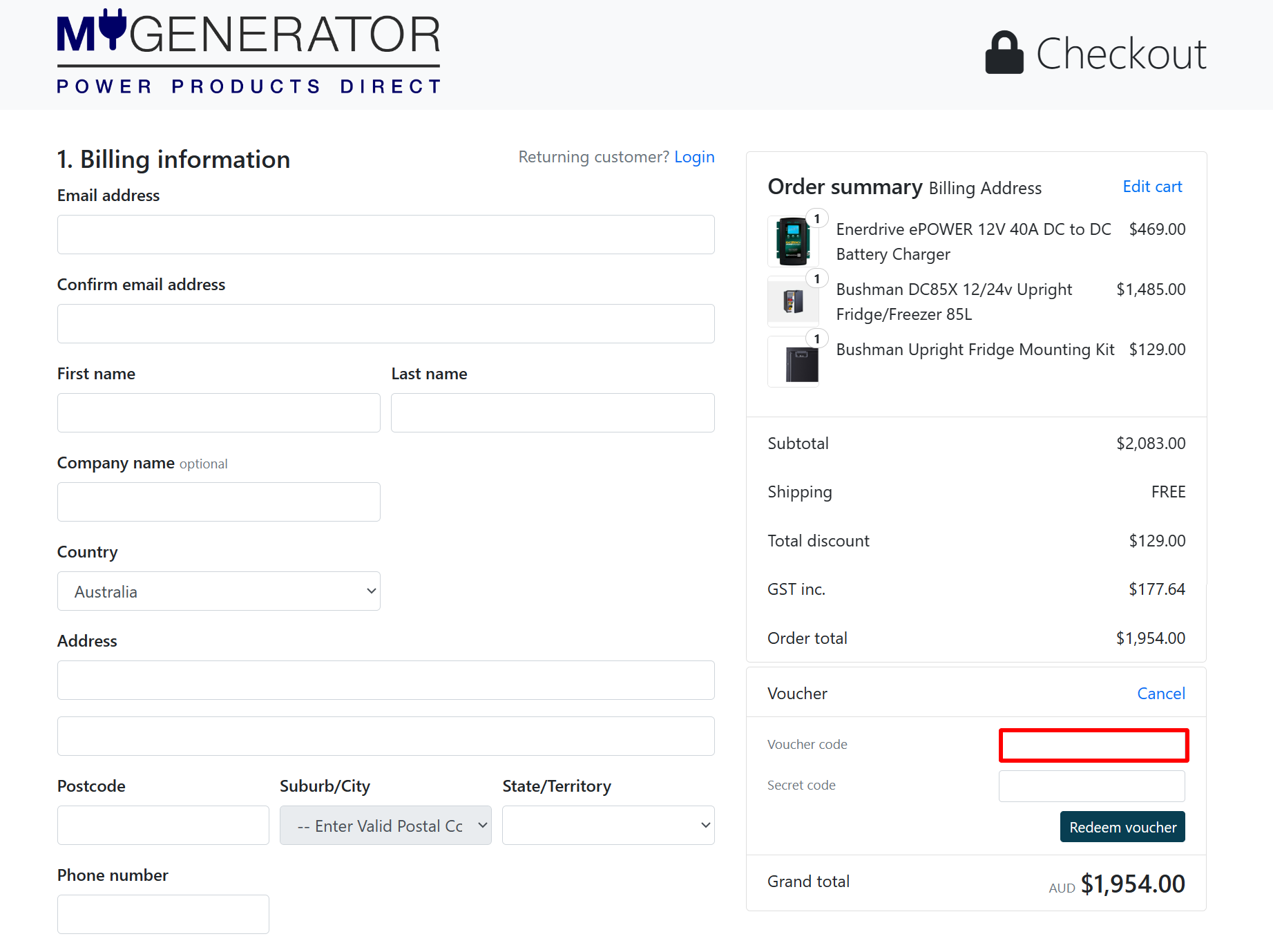Image resolution: width=1273 pixels, height=952 pixels.
Task: Click the Enerdrive battery charger thumbnail
Action: [x=793, y=241]
